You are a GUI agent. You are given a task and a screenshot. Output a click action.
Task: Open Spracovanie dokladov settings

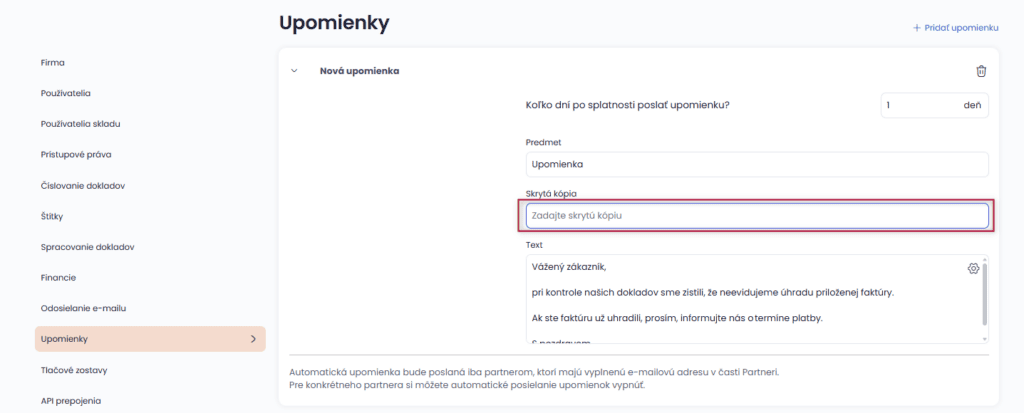tap(88, 247)
